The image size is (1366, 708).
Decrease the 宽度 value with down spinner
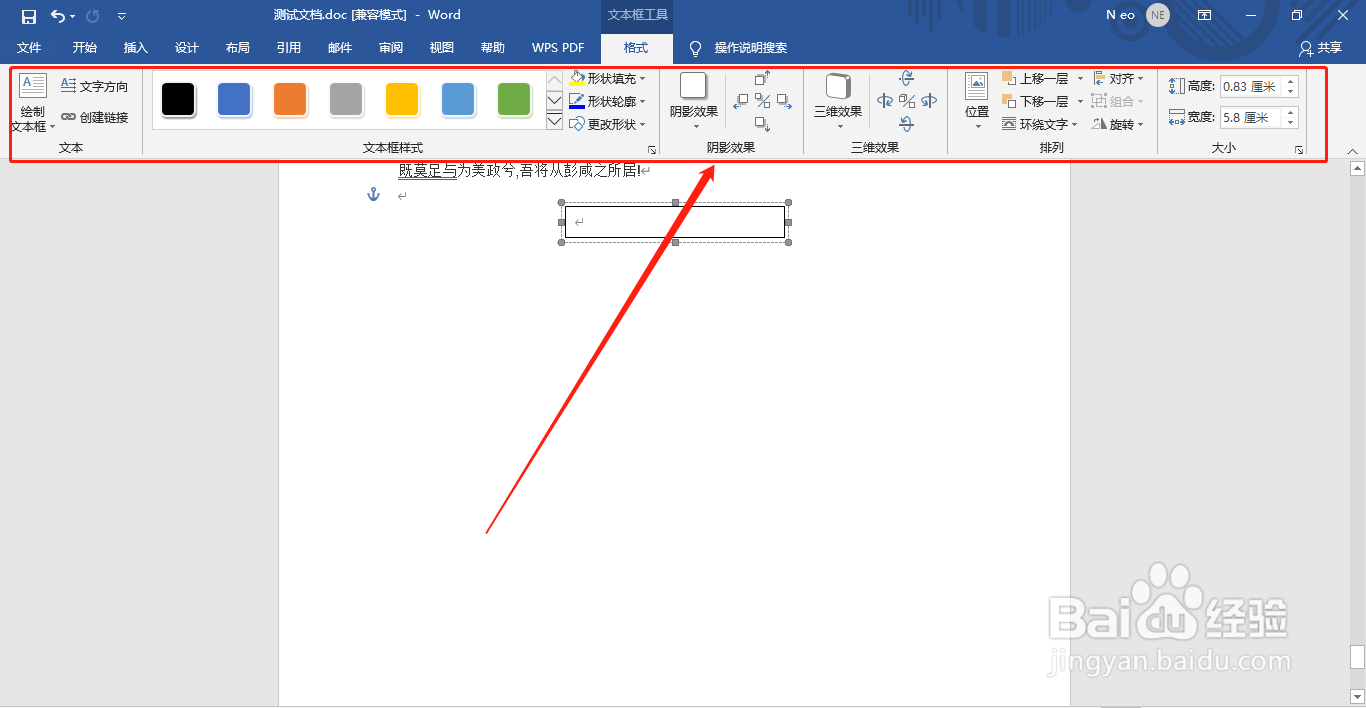1290,122
